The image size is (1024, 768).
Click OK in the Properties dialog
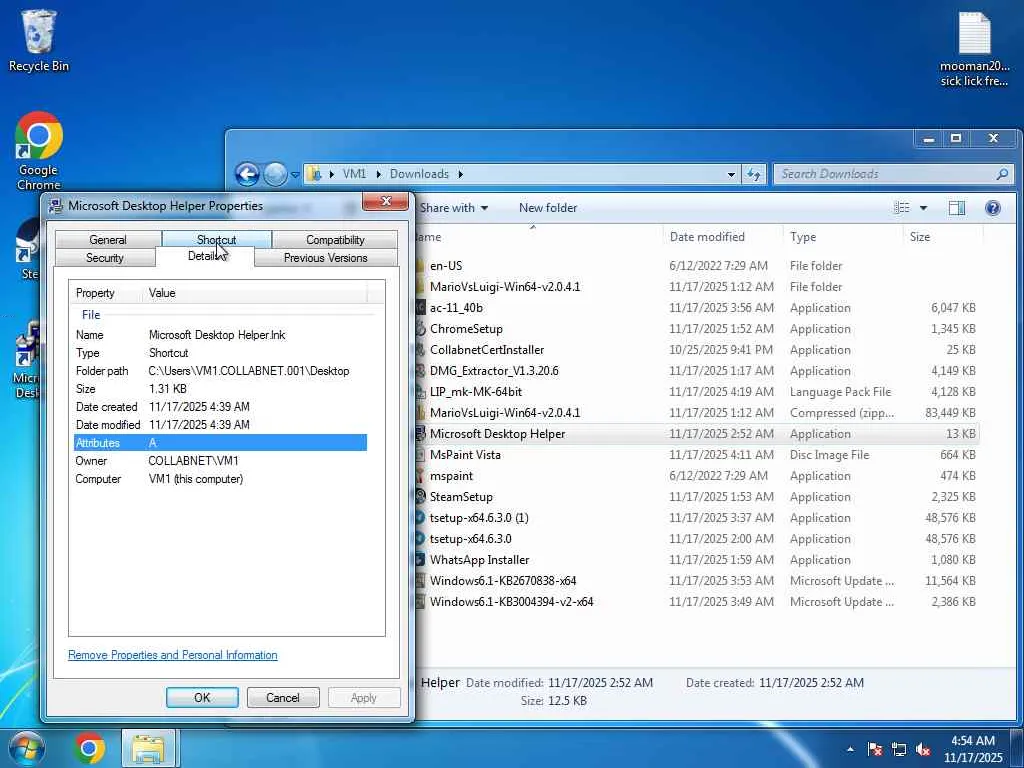[x=202, y=697]
